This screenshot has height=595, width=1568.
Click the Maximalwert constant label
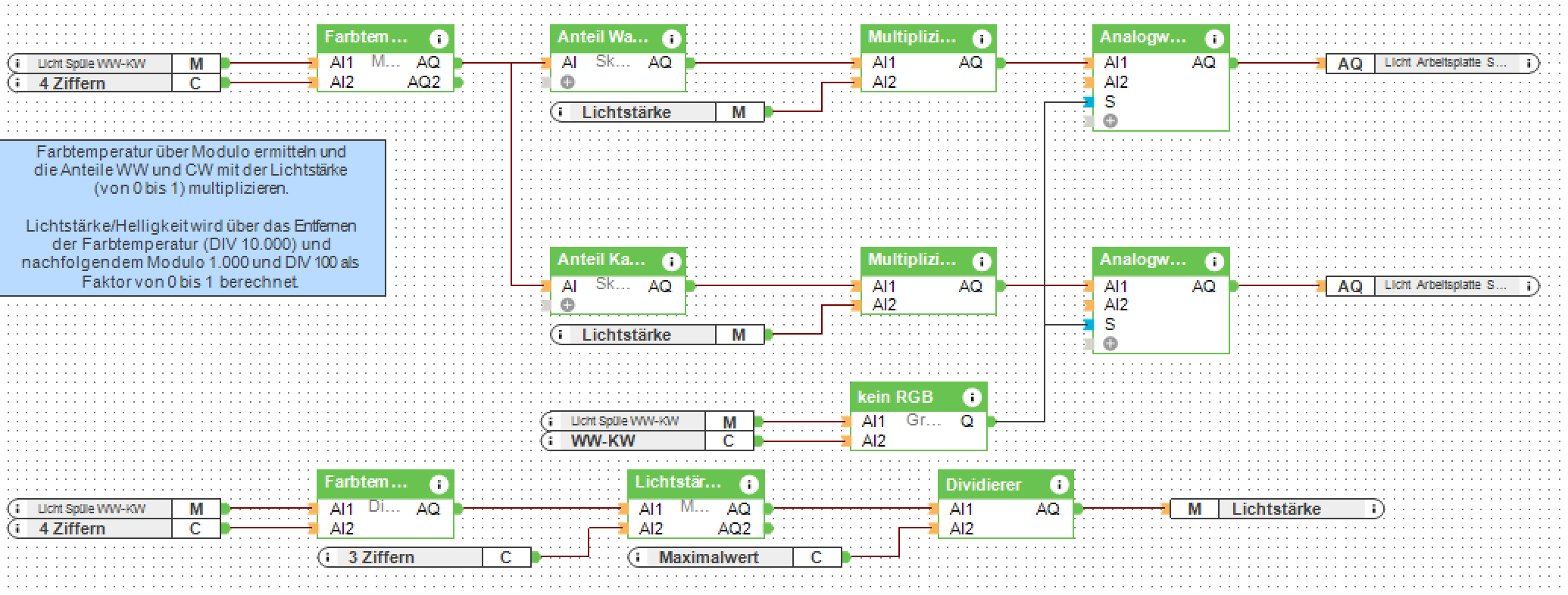point(708,558)
